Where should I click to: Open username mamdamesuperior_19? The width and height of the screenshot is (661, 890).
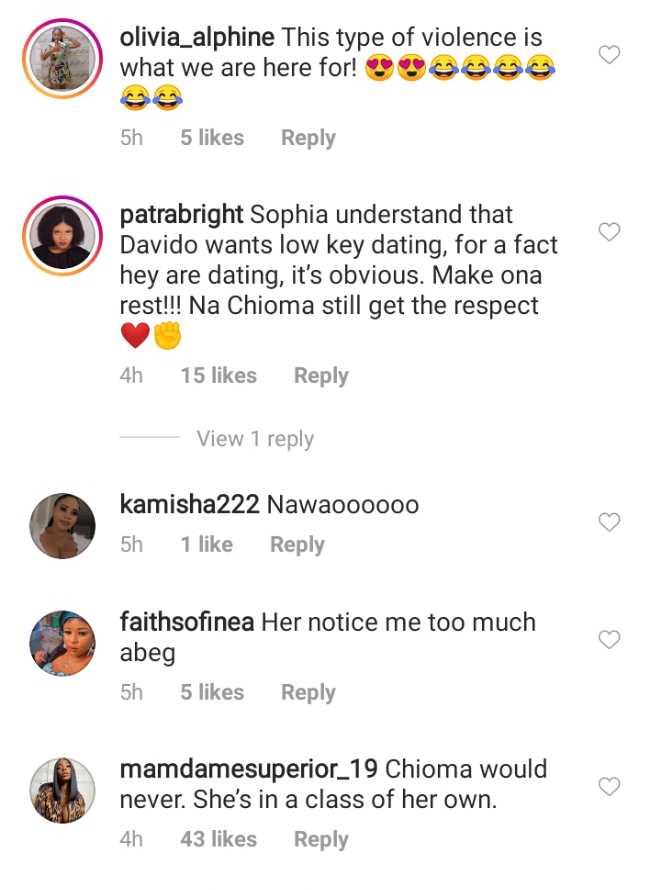coord(249,770)
